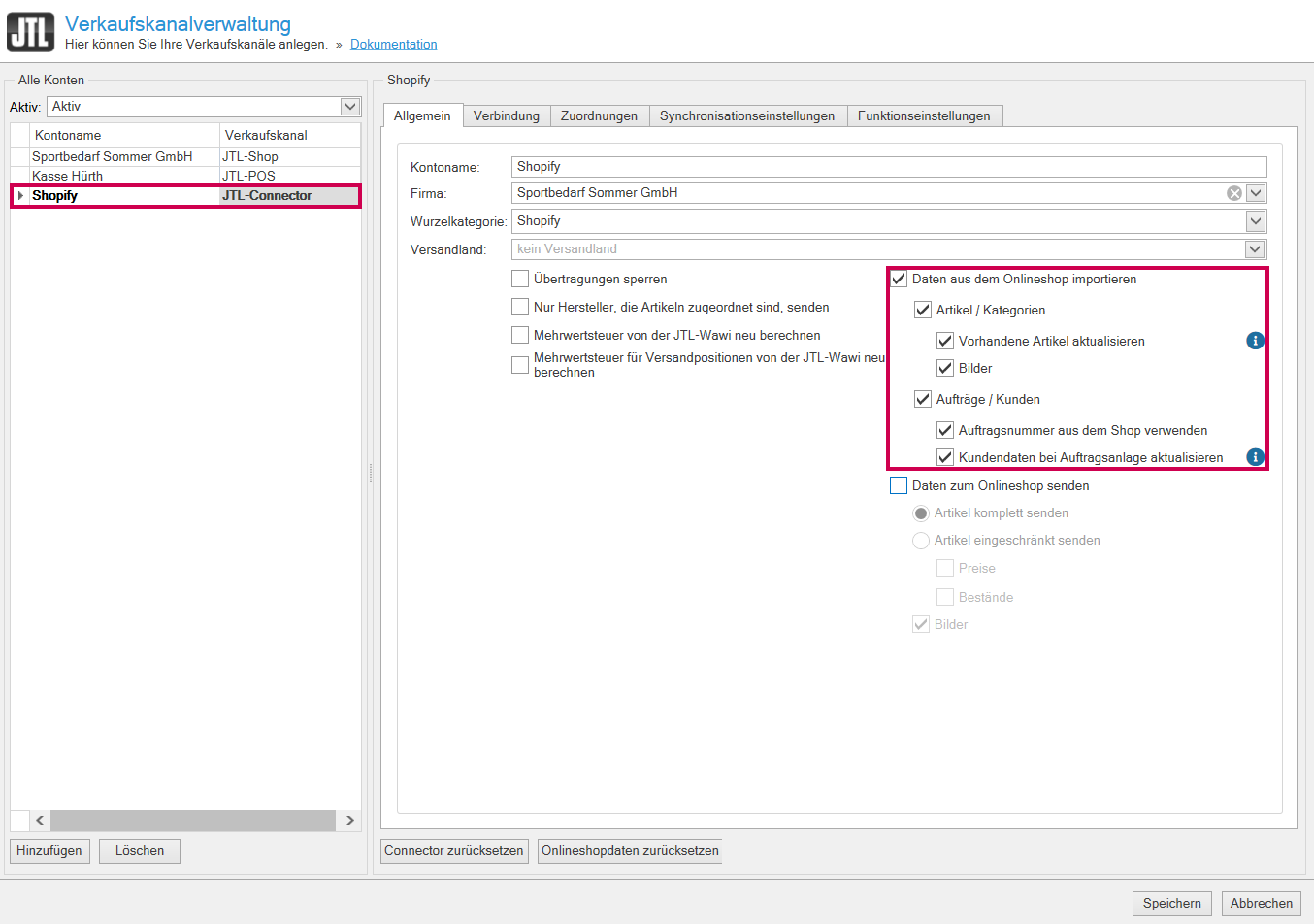Open the Dokumentation link
Viewport: 1314px width, 924px height.
(x=393, y=44)
